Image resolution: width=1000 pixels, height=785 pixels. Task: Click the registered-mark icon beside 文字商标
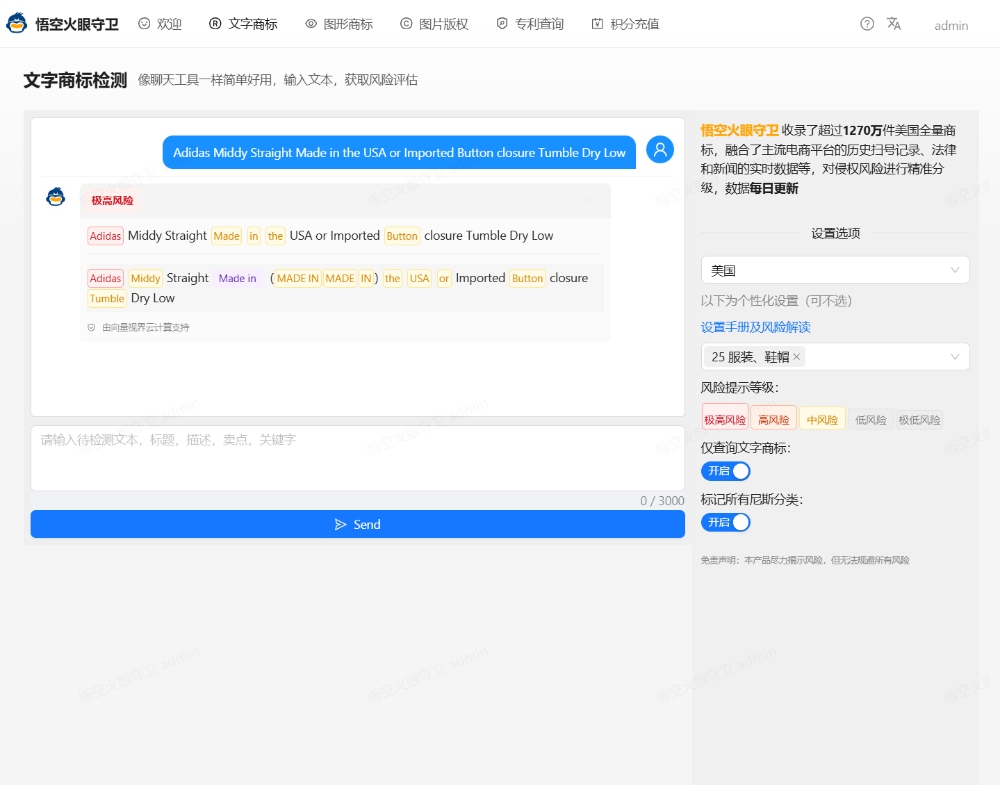(x=215, y=24)
